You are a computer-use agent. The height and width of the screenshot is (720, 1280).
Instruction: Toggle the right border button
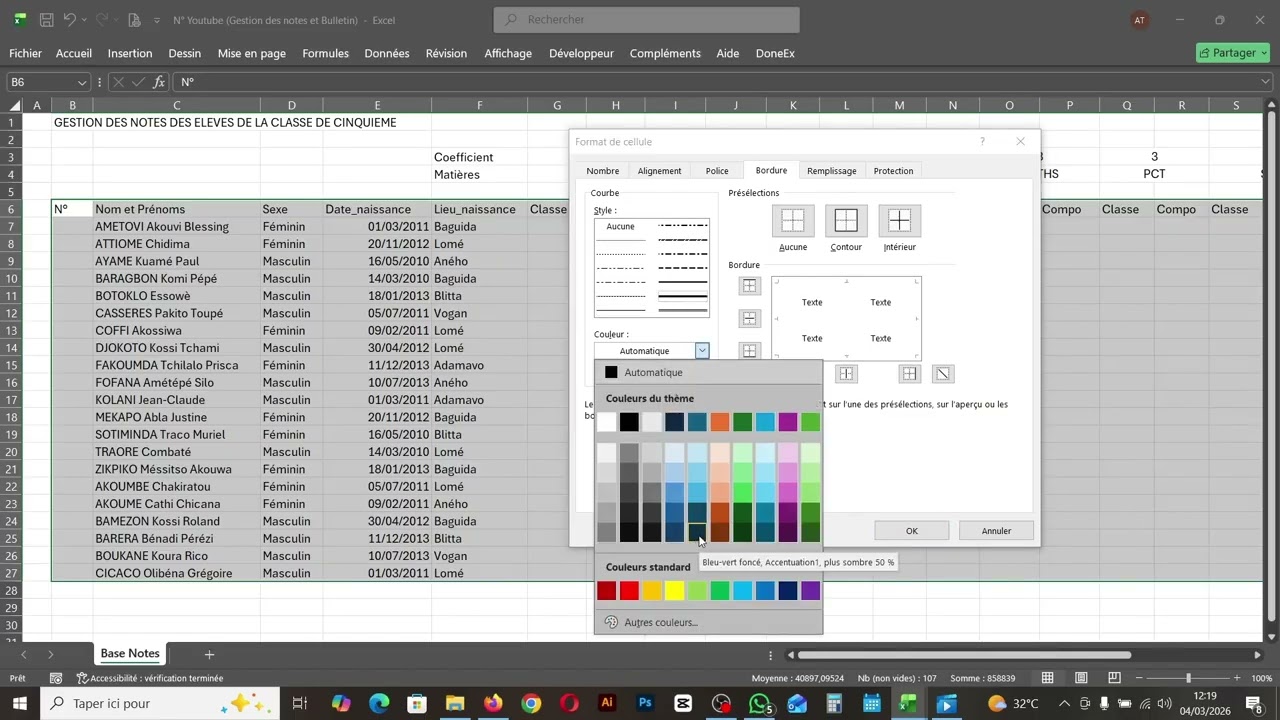coord(909,374)
